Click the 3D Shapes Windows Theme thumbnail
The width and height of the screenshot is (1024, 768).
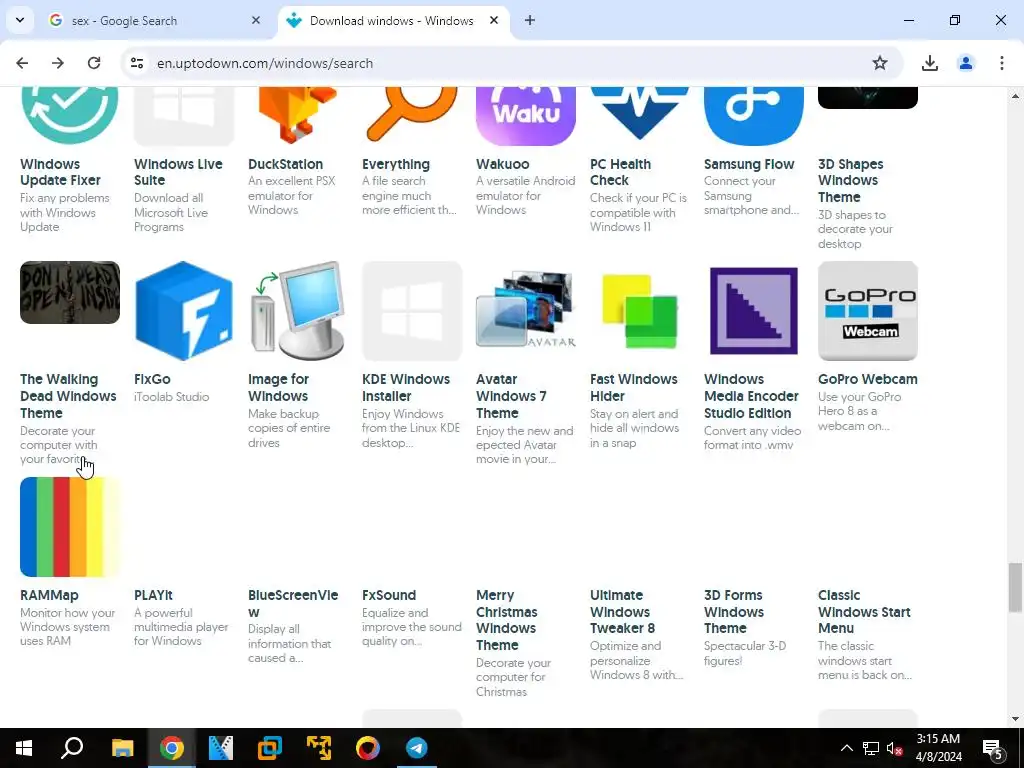click(867, 98)
